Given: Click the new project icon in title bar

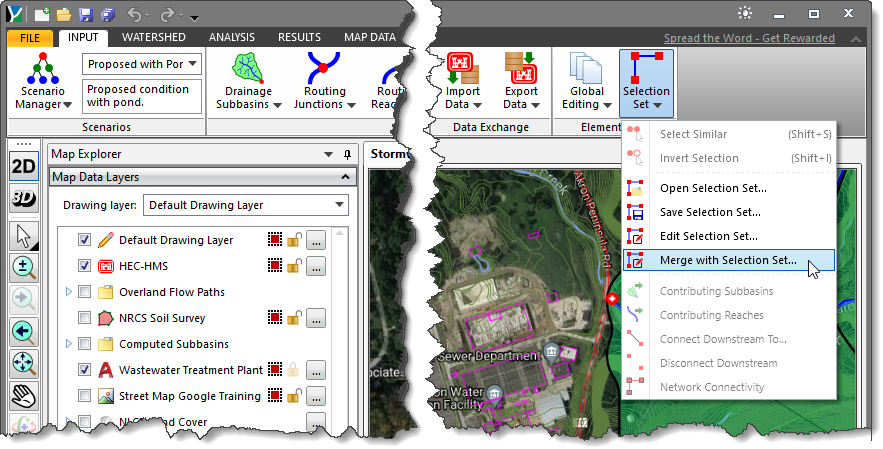Looking at the screenshot, I should pos(41,15).
